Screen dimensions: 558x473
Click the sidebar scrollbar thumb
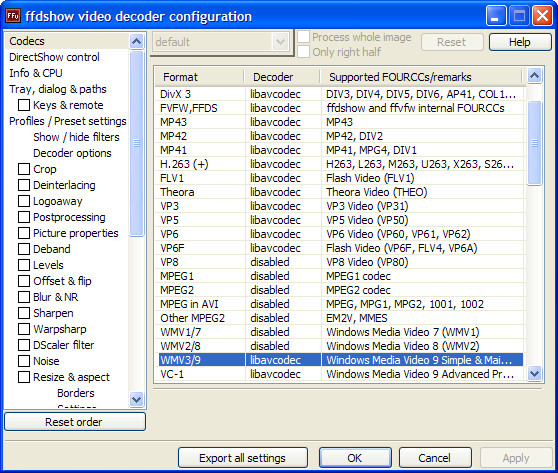[137, 143]
